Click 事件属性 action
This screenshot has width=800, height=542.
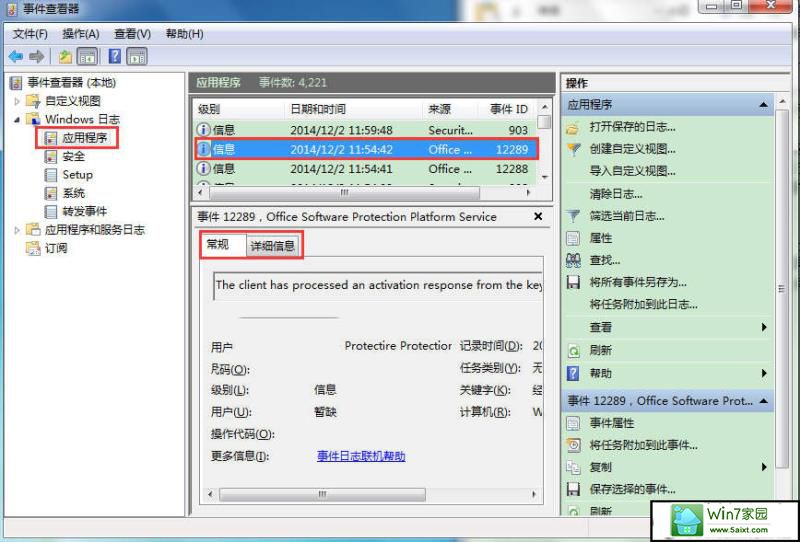pyautogui.click(x=611, y=423)
